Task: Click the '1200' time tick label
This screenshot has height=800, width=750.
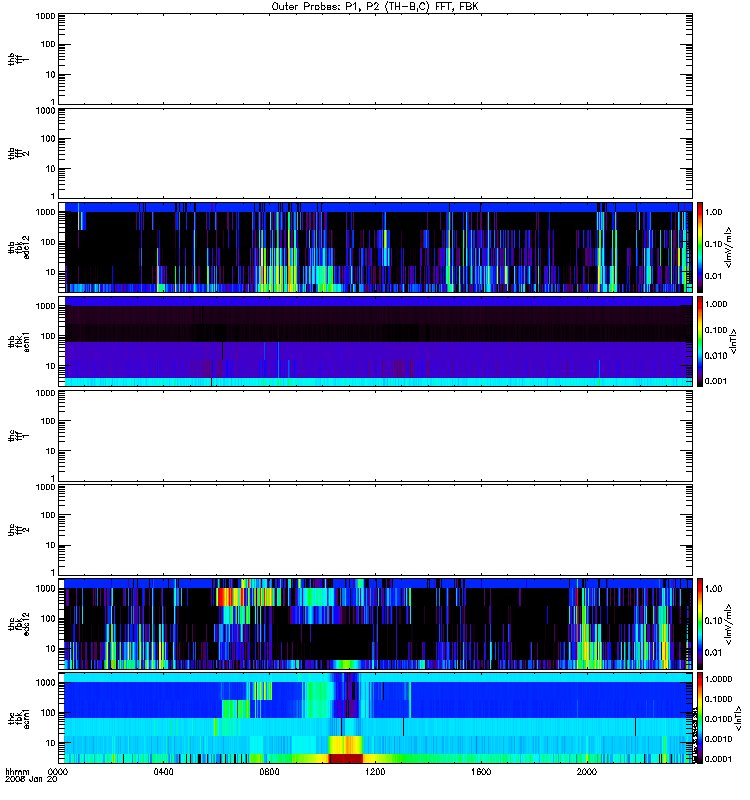Action: click(375, 771)
